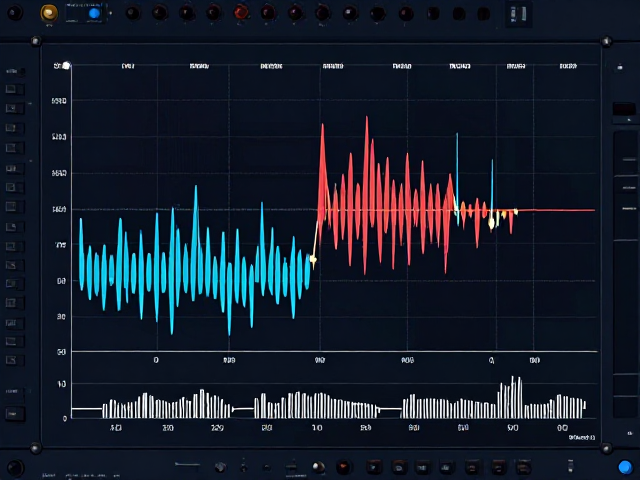Click the blue round button at bottom right
The image size is (640, 480).
[625, 467]
